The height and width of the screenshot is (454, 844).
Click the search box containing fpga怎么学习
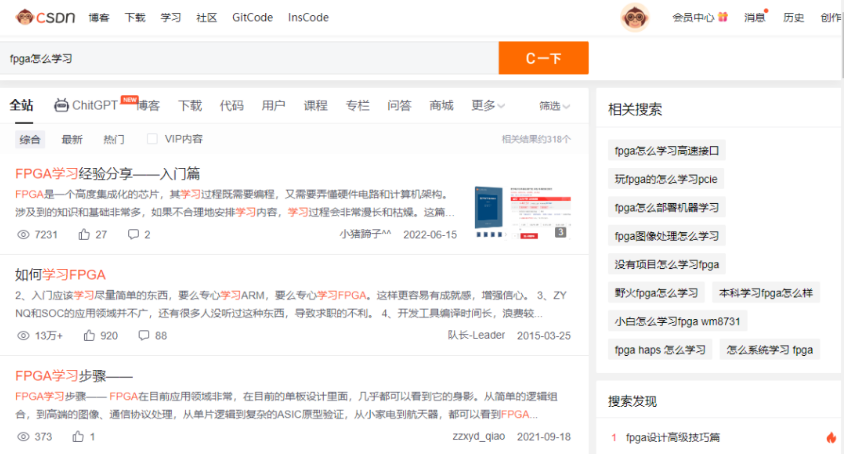[x=249, y=58]
